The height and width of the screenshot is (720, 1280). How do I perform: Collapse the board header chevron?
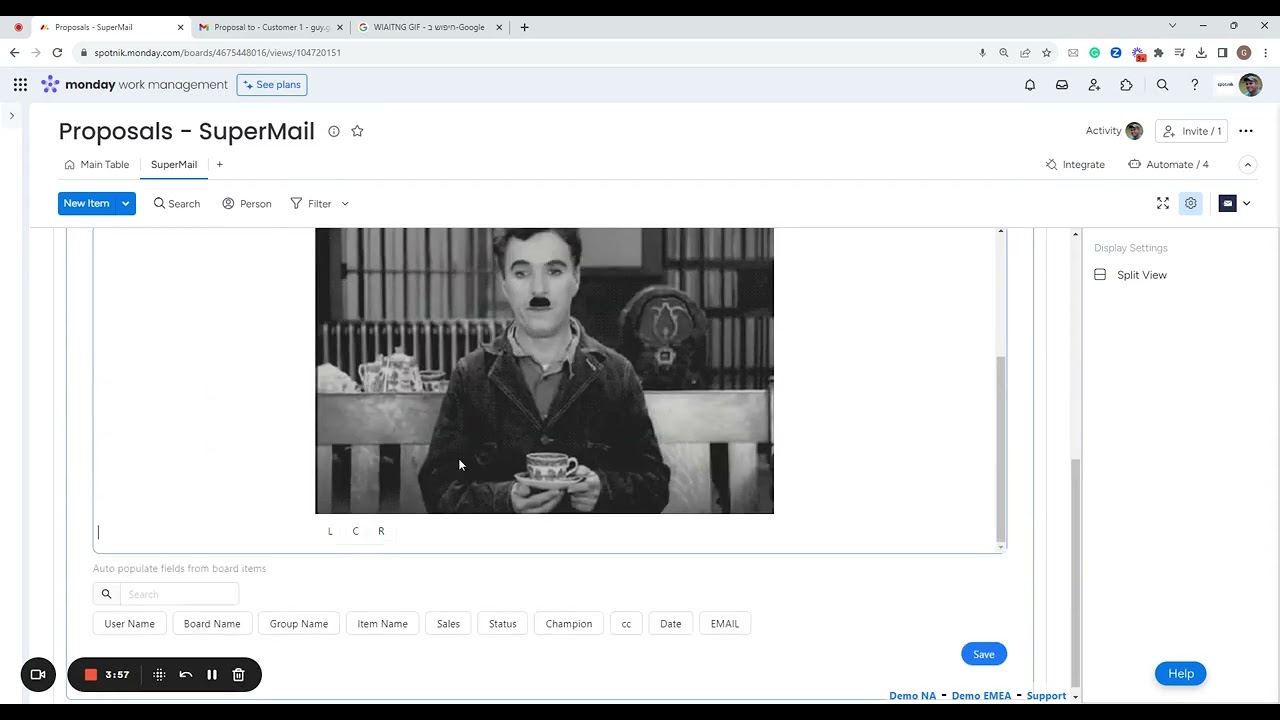tap(1248, 164)
